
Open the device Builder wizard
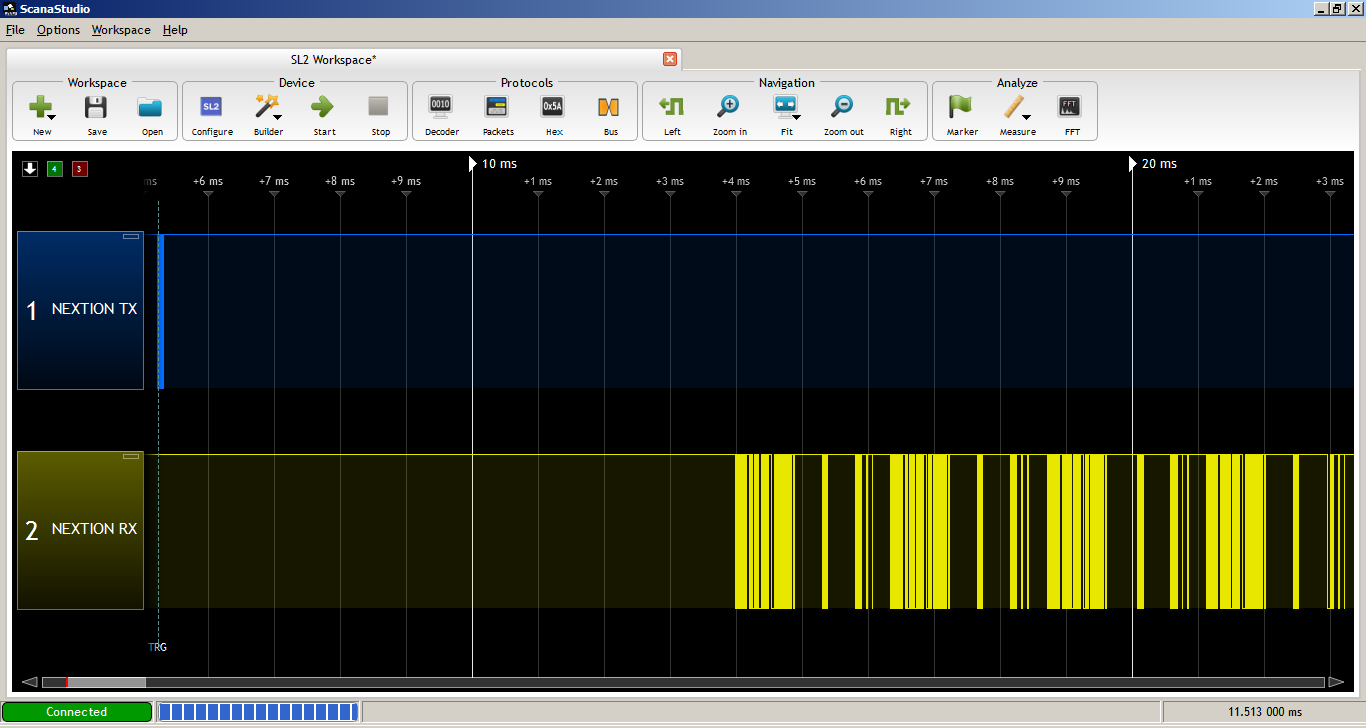[267, 105]
